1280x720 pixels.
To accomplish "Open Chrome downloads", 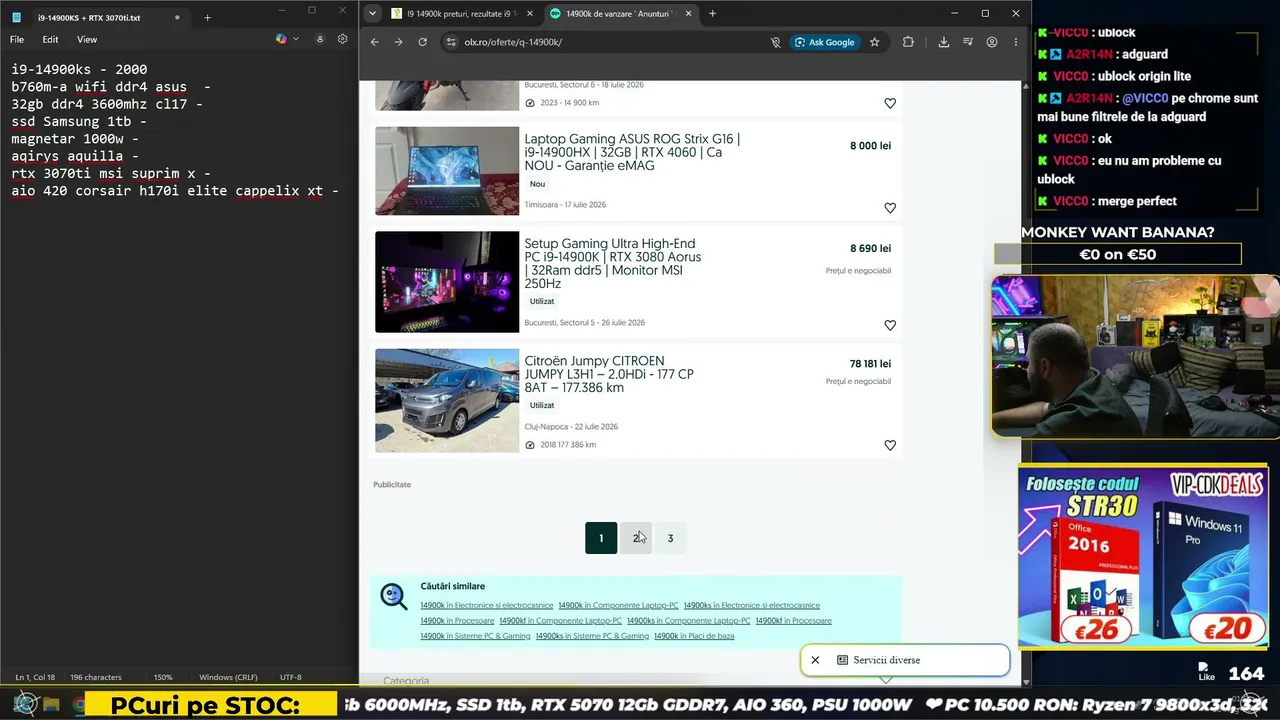I will [944, 42].
